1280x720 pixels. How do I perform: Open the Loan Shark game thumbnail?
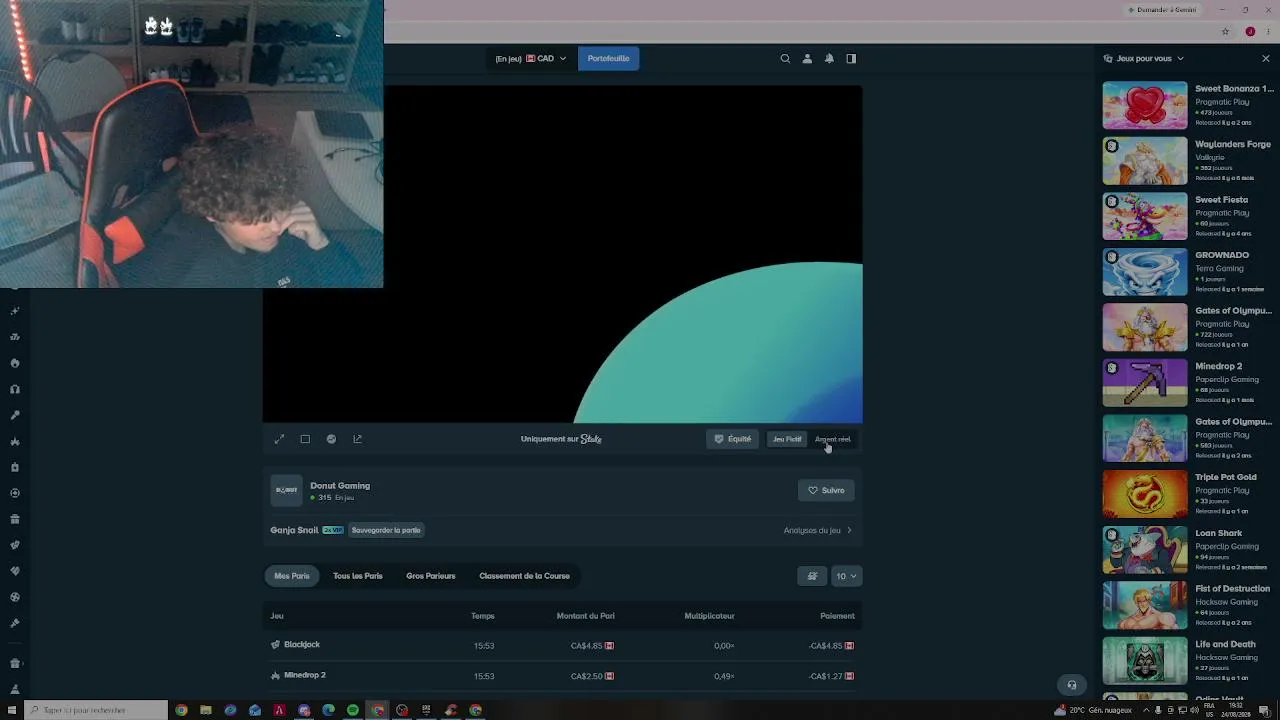coord(1145,550)
